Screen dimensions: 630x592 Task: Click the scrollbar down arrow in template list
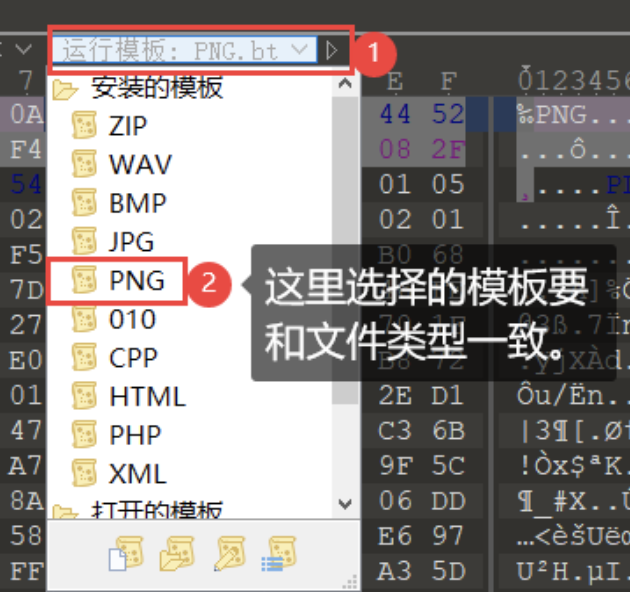[x=345, y=502]
